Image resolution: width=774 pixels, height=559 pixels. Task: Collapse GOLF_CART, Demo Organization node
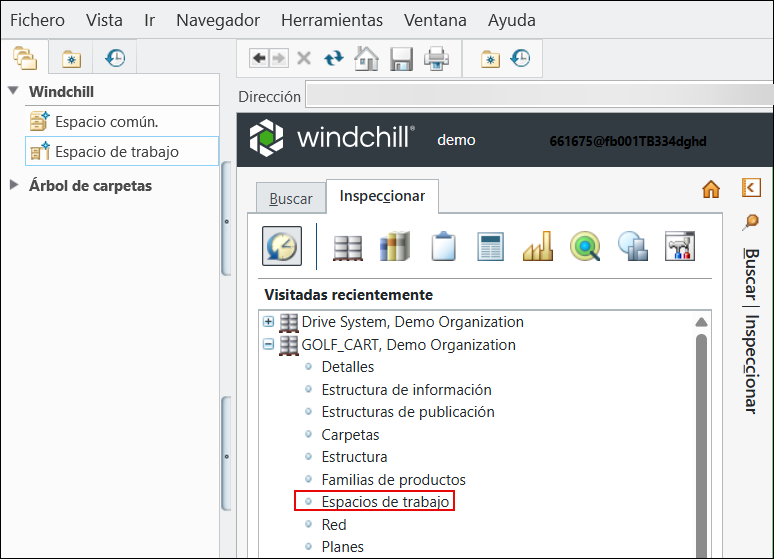tap(269, 344)
